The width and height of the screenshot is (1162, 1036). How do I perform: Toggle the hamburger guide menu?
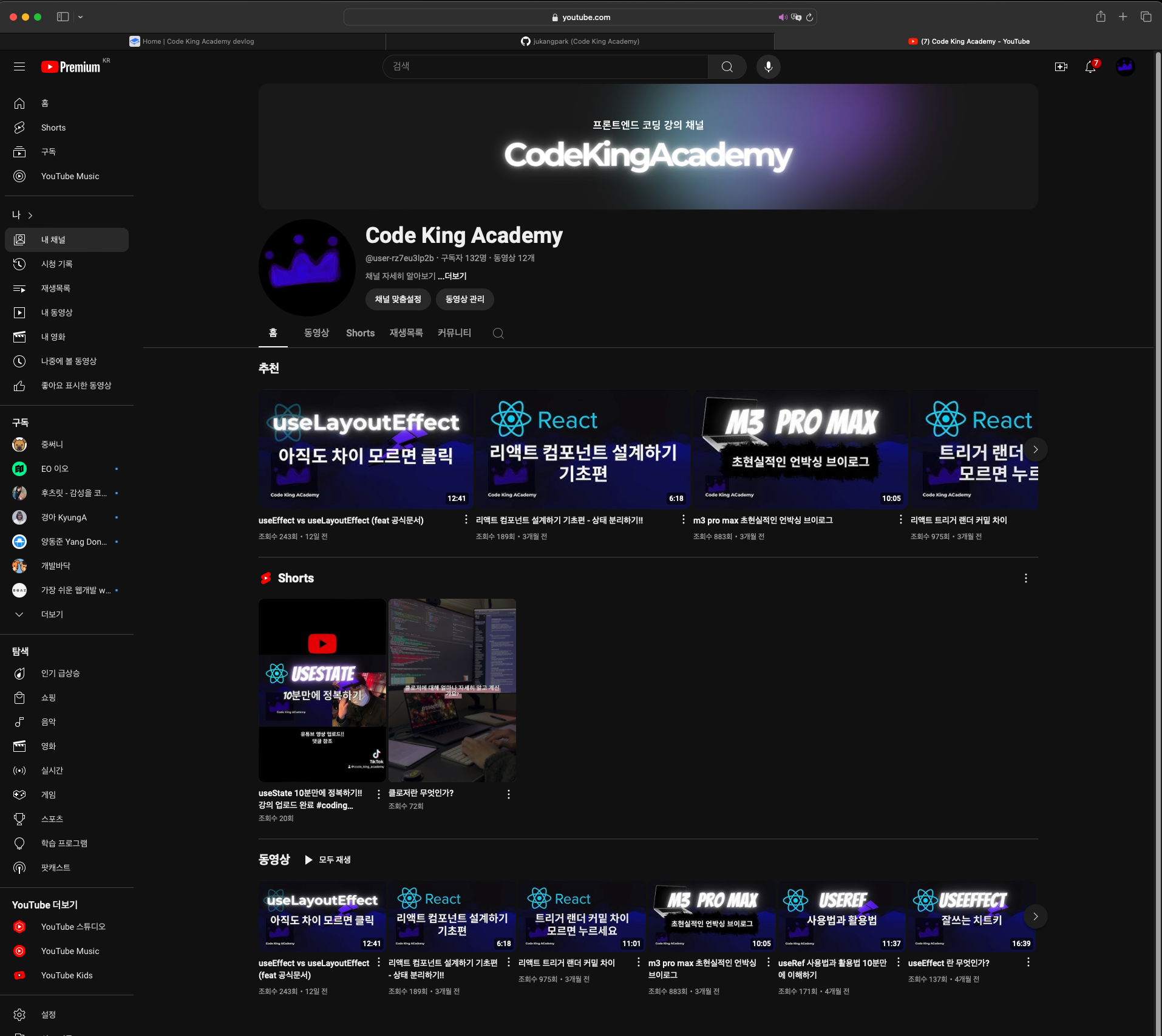[x=19, y=67]
